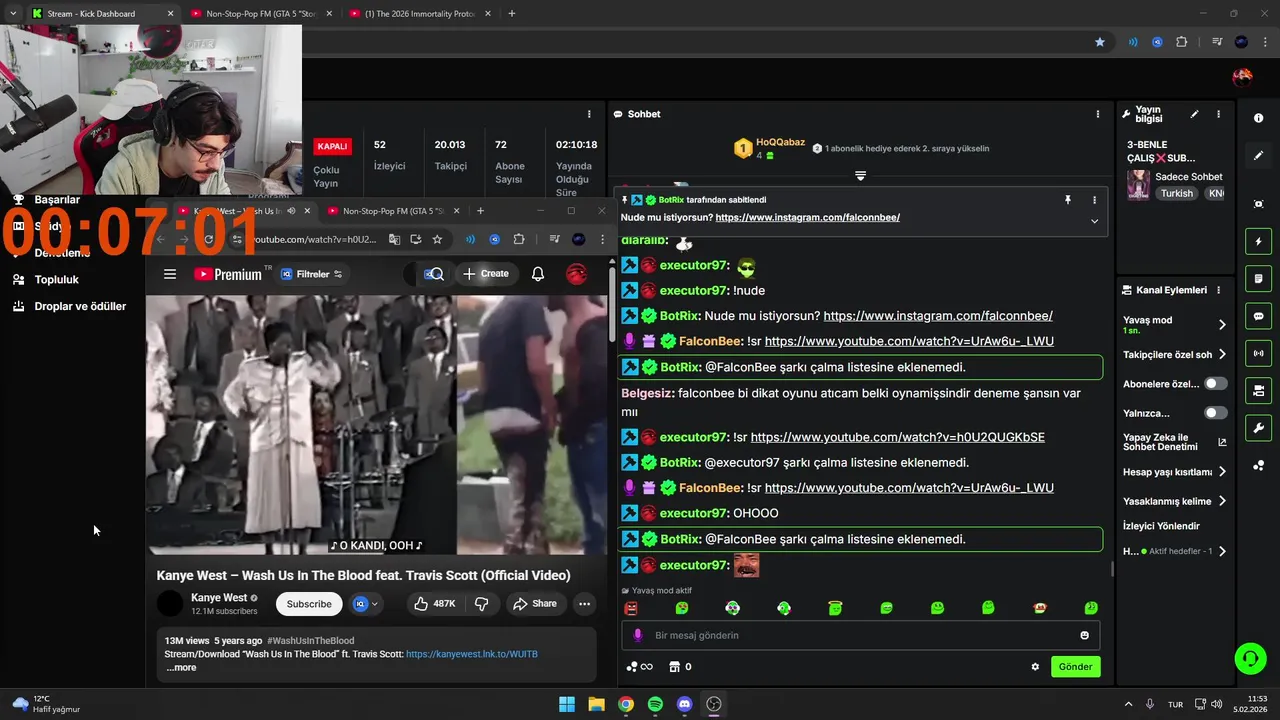Image resolution: width=1280 pixels, height=720 pixels.
Task: Like the video with 487K
Action: click(434, 604)
